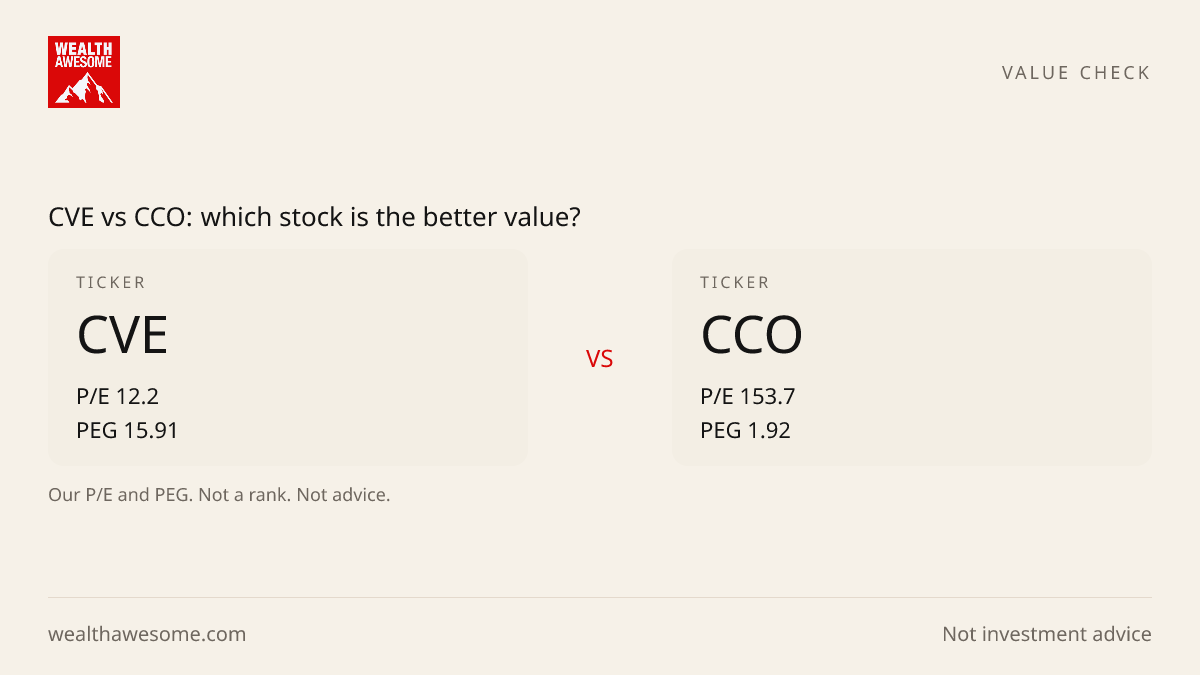
Task: Click the large CCO ticker symbol
Action: (751, 335)
